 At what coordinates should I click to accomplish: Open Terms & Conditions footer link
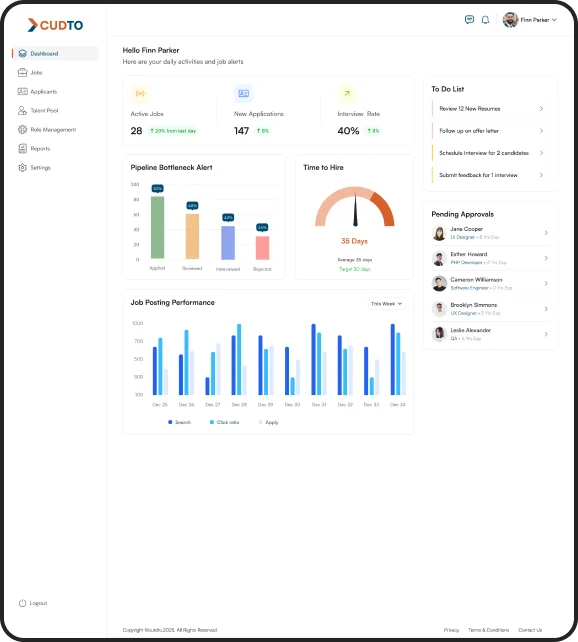(x=489, y=630)
